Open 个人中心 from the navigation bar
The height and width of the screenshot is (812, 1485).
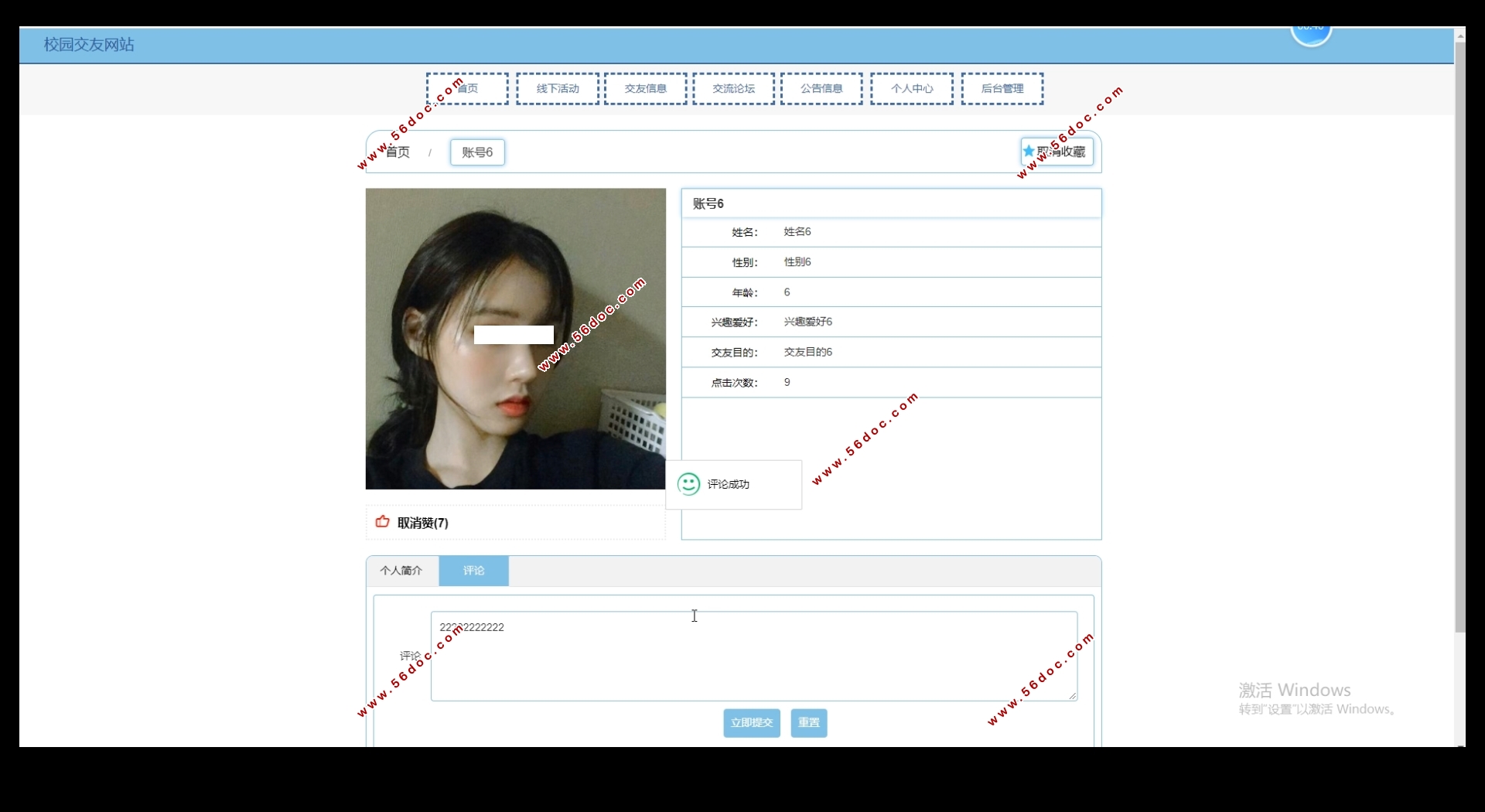[x=912, y=89]
